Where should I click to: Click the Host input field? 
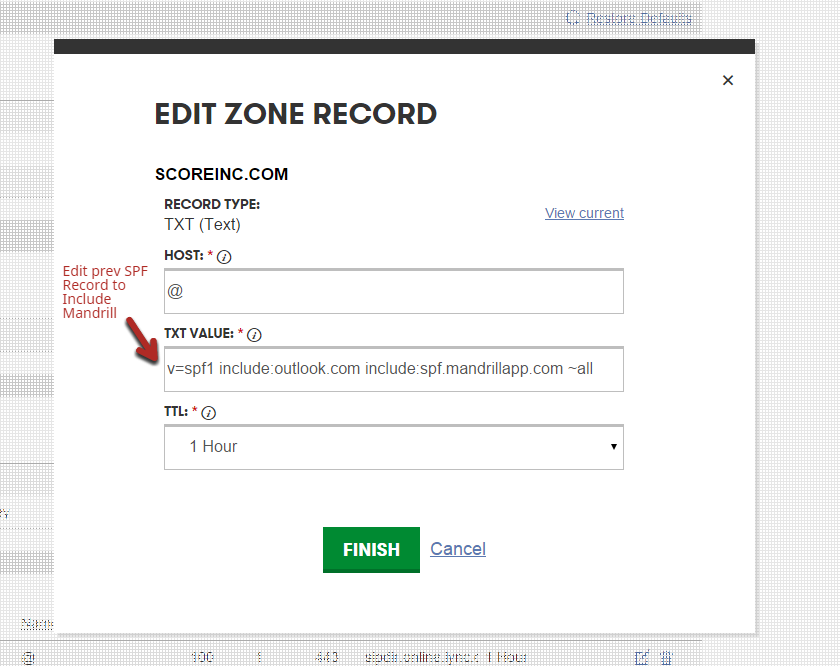tap(394, 291)
